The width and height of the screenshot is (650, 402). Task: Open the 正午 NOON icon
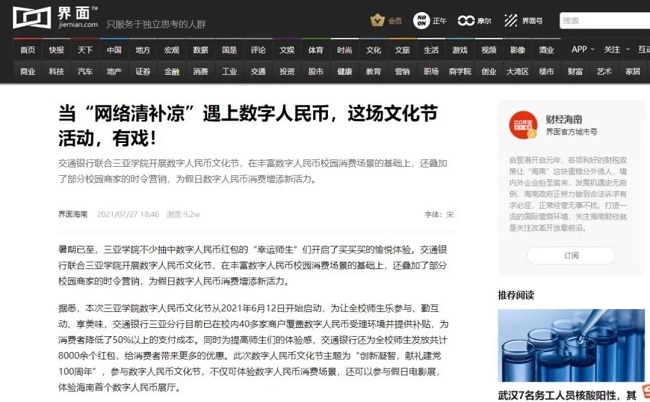tap(421, 20)
